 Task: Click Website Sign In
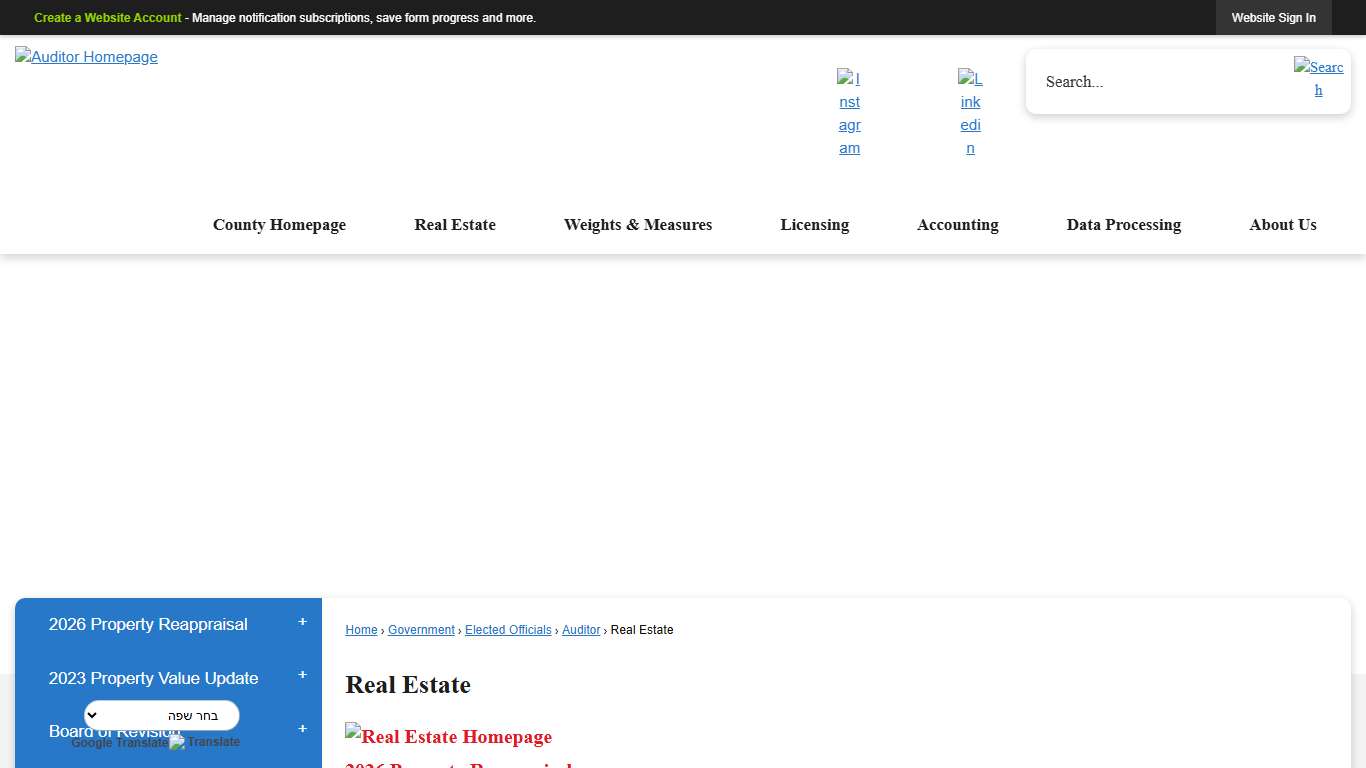pos(1273,17)
